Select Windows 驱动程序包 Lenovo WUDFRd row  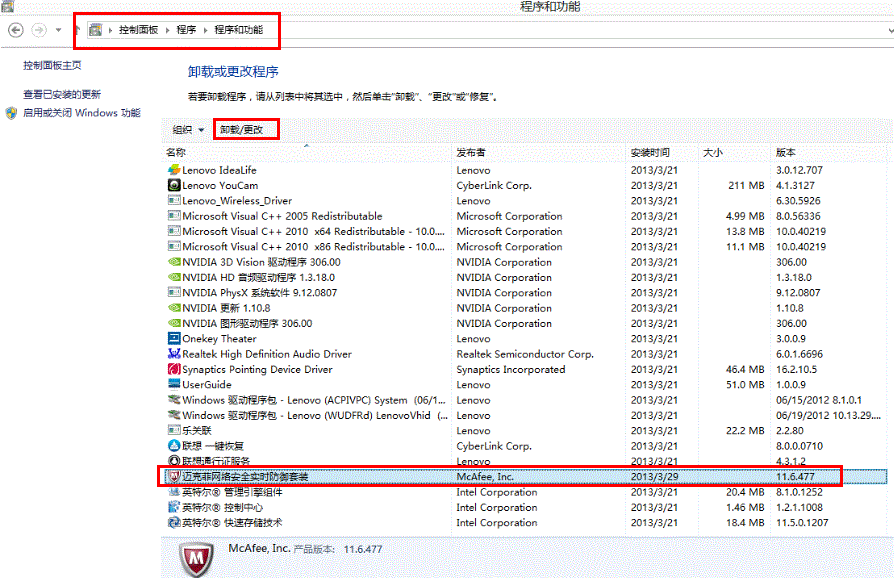[x=525, y=416]
